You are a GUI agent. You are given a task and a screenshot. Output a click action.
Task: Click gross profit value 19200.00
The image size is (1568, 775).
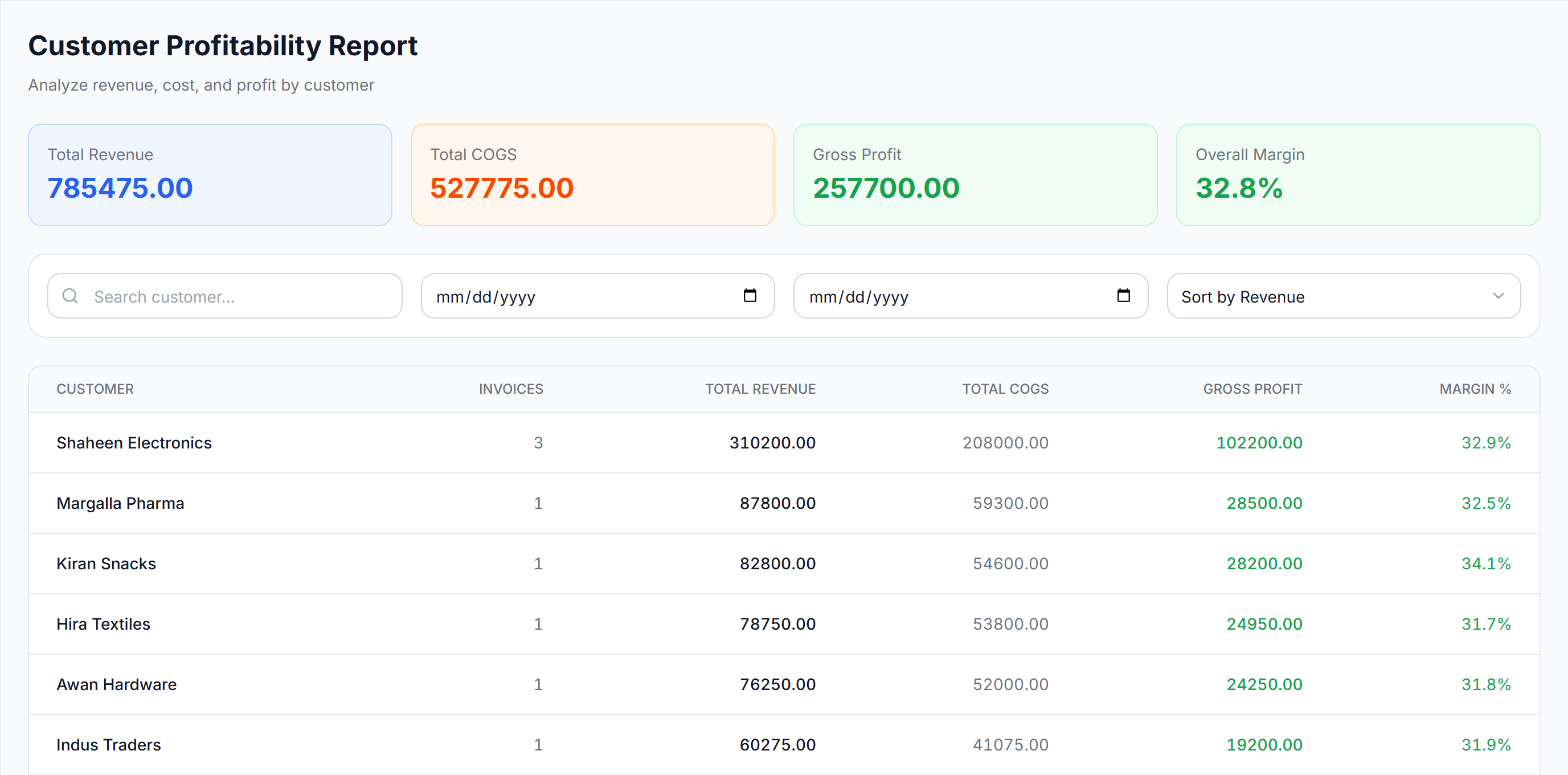coord(1264,745)
